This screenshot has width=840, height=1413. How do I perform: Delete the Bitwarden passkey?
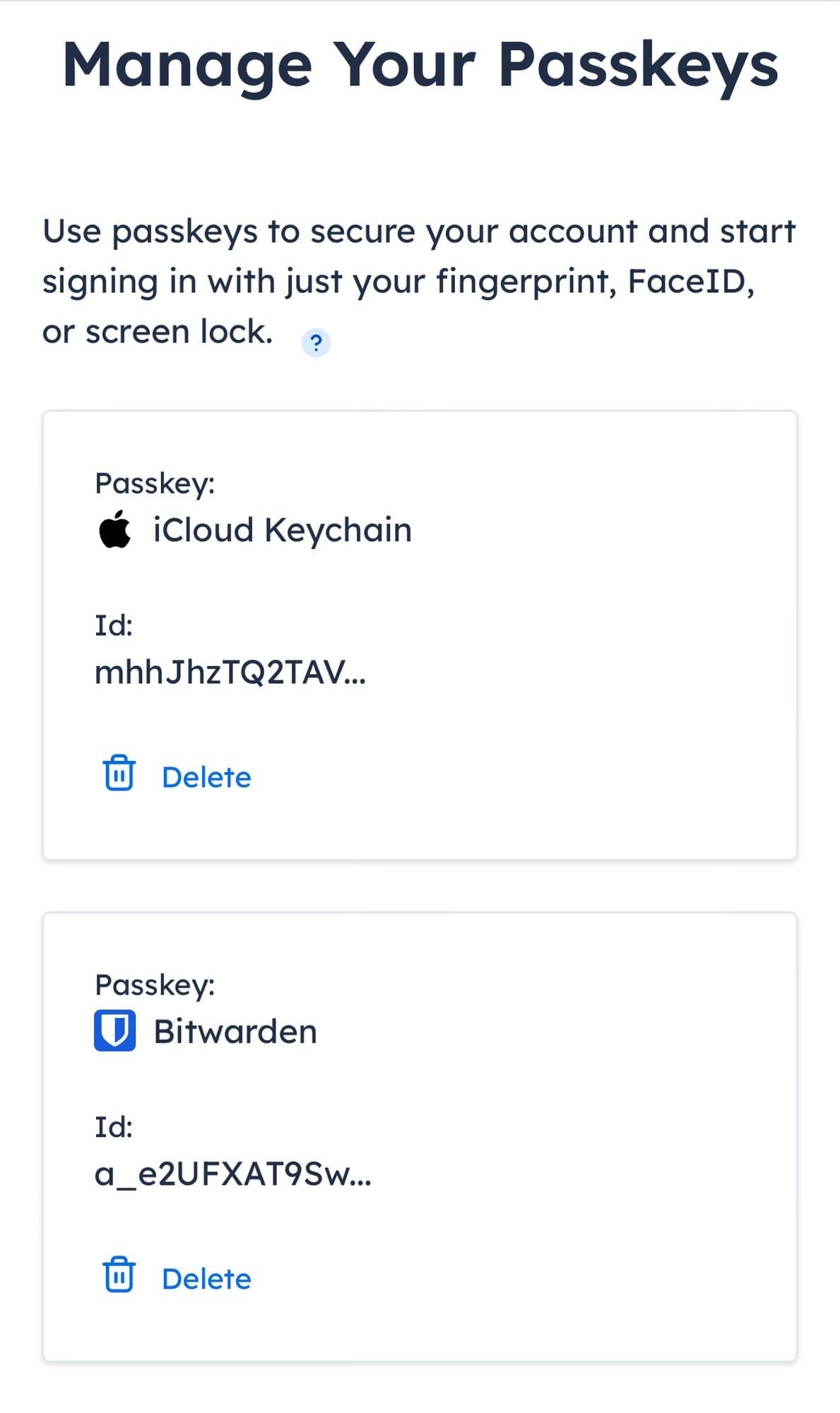206,1279
